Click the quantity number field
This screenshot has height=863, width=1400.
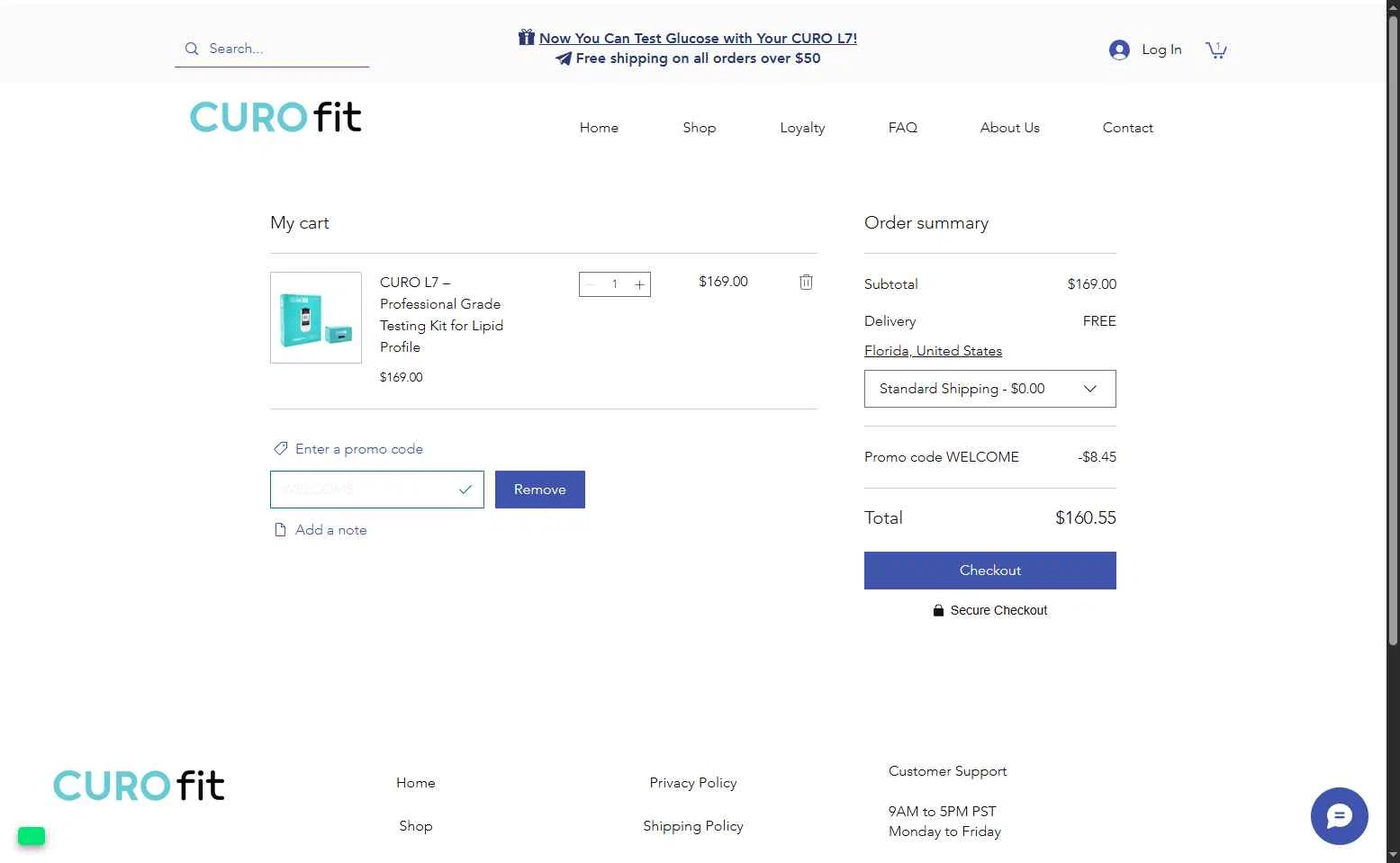pyautogui.click(x=615, y=284)
